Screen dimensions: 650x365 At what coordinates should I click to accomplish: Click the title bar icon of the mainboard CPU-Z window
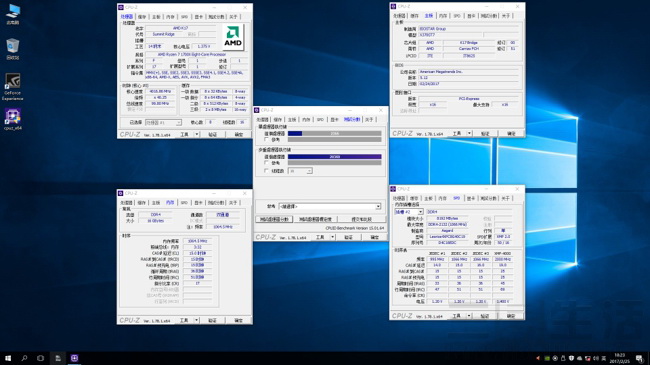coord(393,7)
